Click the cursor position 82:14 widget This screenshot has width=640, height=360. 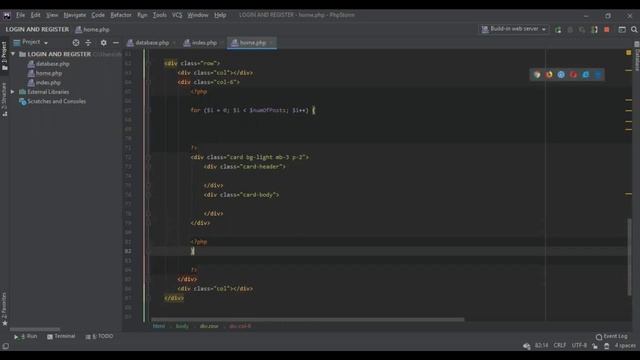[541, 345]
